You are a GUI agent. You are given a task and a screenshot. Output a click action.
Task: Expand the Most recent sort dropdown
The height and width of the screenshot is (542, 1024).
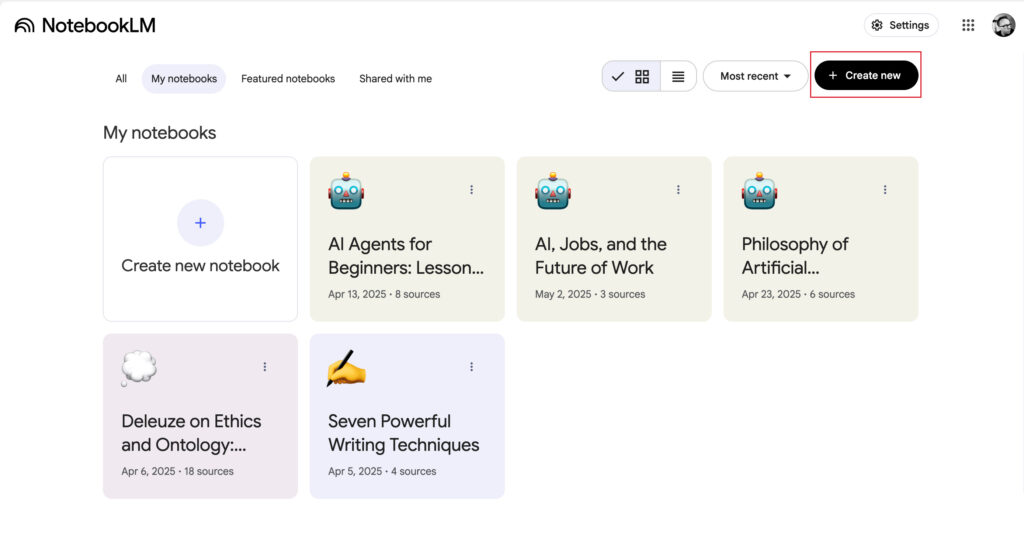point(755,76)
